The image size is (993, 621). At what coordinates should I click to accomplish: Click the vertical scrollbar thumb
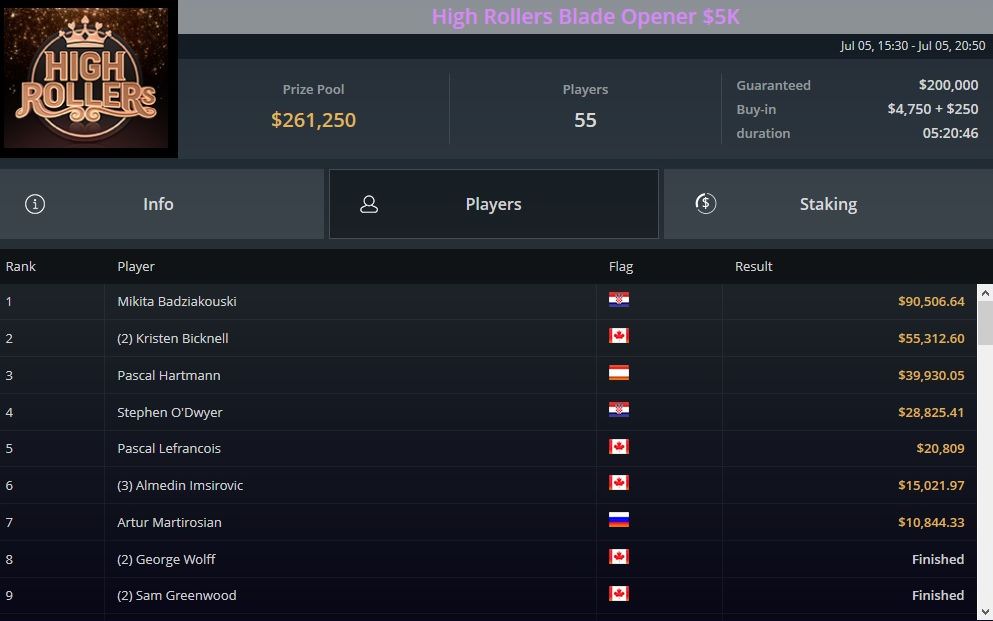click(985, 323)
